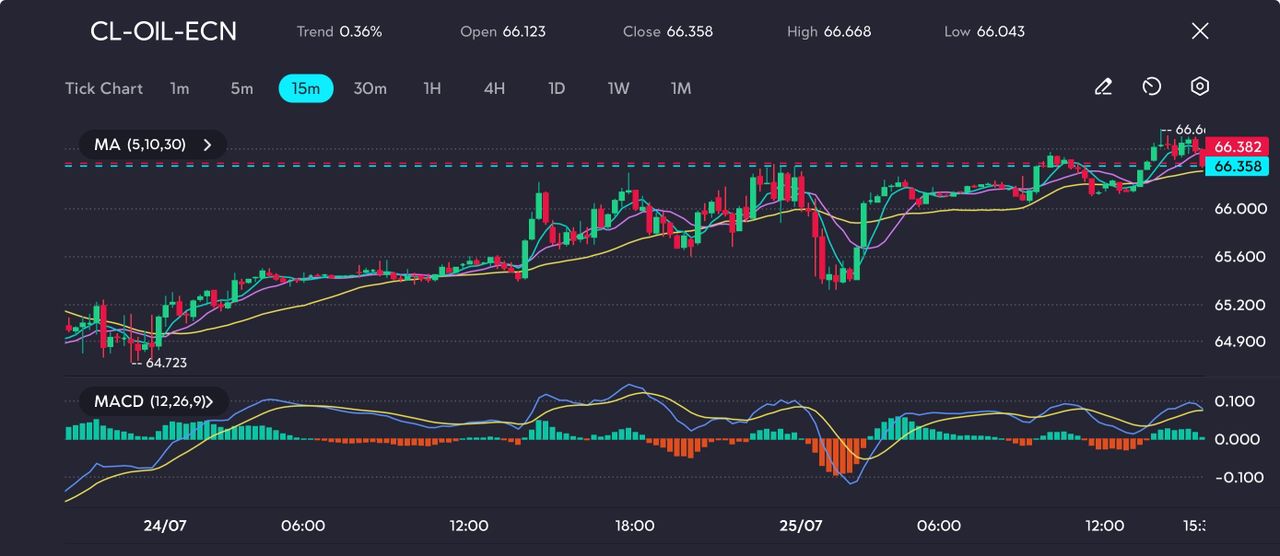
Task: Switch to 1M monthly timeframe
Action: pos(681,89)
